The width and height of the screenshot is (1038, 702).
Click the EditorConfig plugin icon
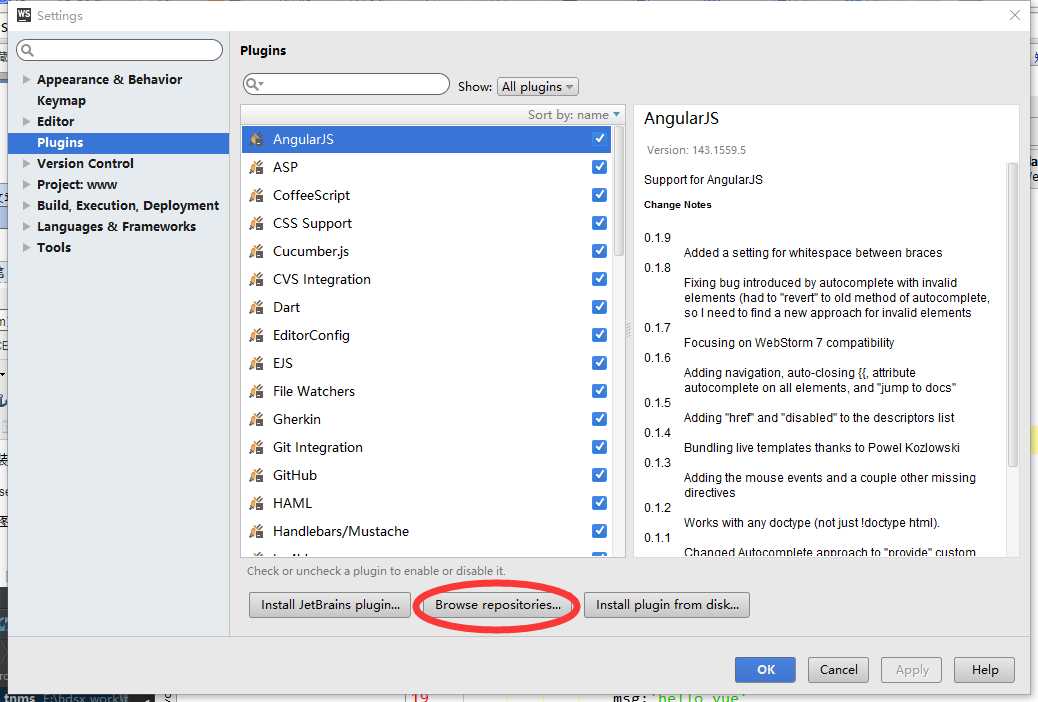[x=256, y=335]
